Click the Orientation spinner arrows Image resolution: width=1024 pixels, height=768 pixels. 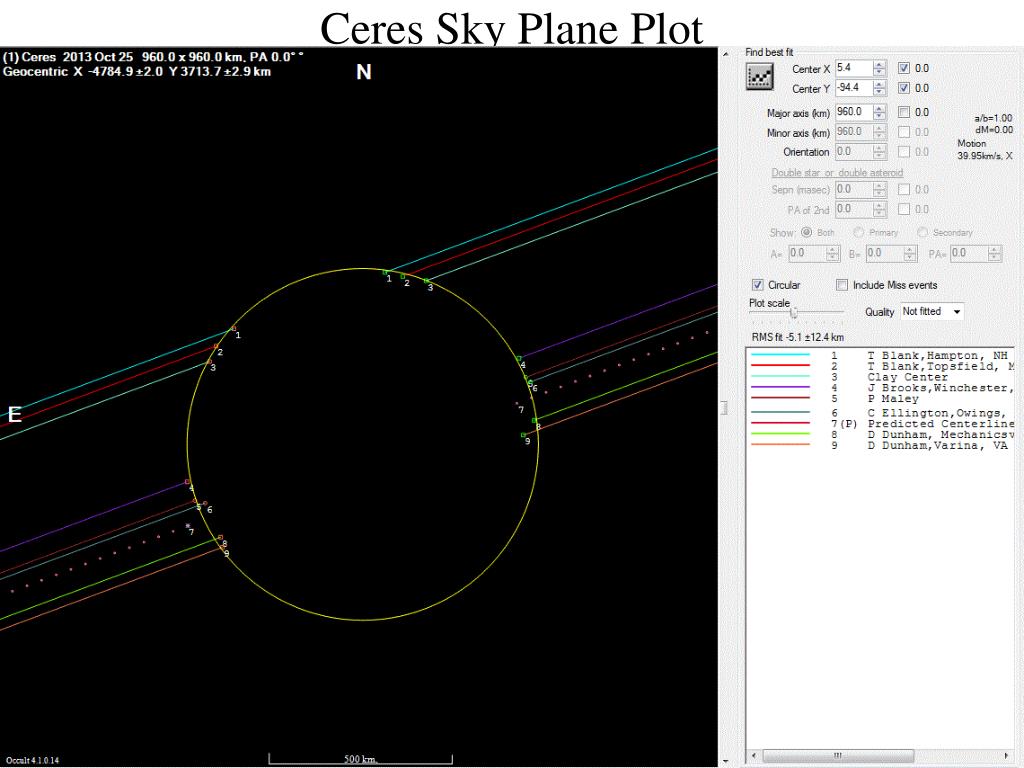pos(880,152)
